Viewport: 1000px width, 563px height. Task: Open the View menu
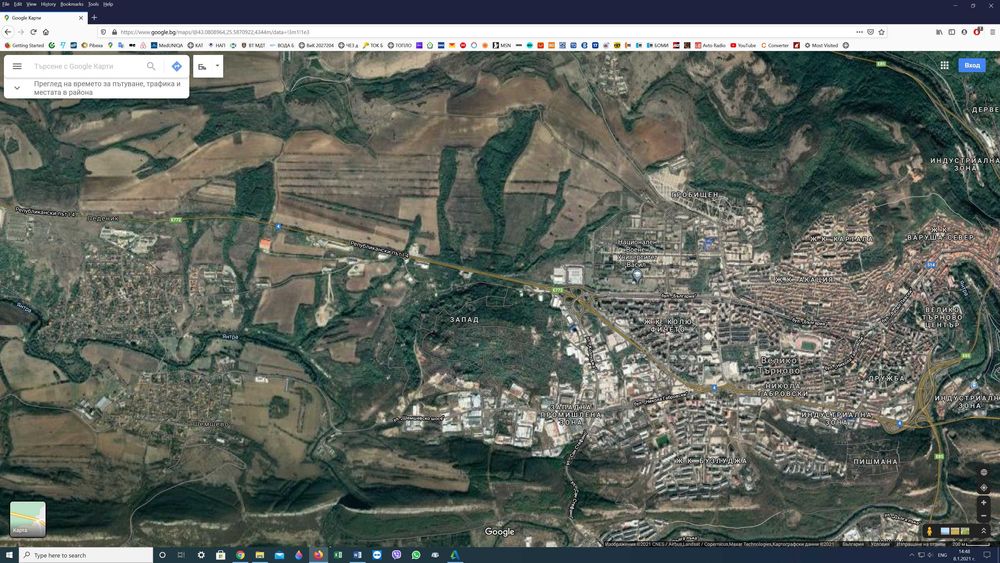(31, 4)
